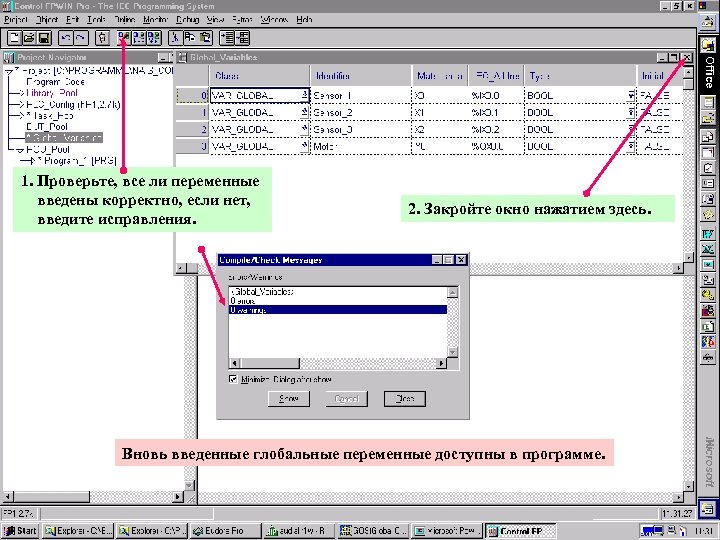Switch to Microsoft PowerPoint taskbar button

click(x=446, y=531)
